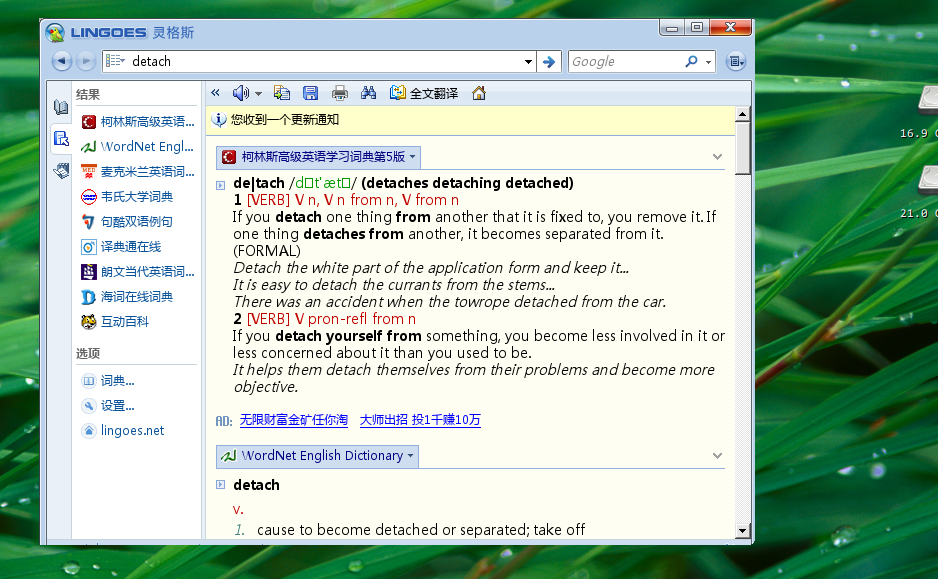Open the text translation sidebar icon

61,171
